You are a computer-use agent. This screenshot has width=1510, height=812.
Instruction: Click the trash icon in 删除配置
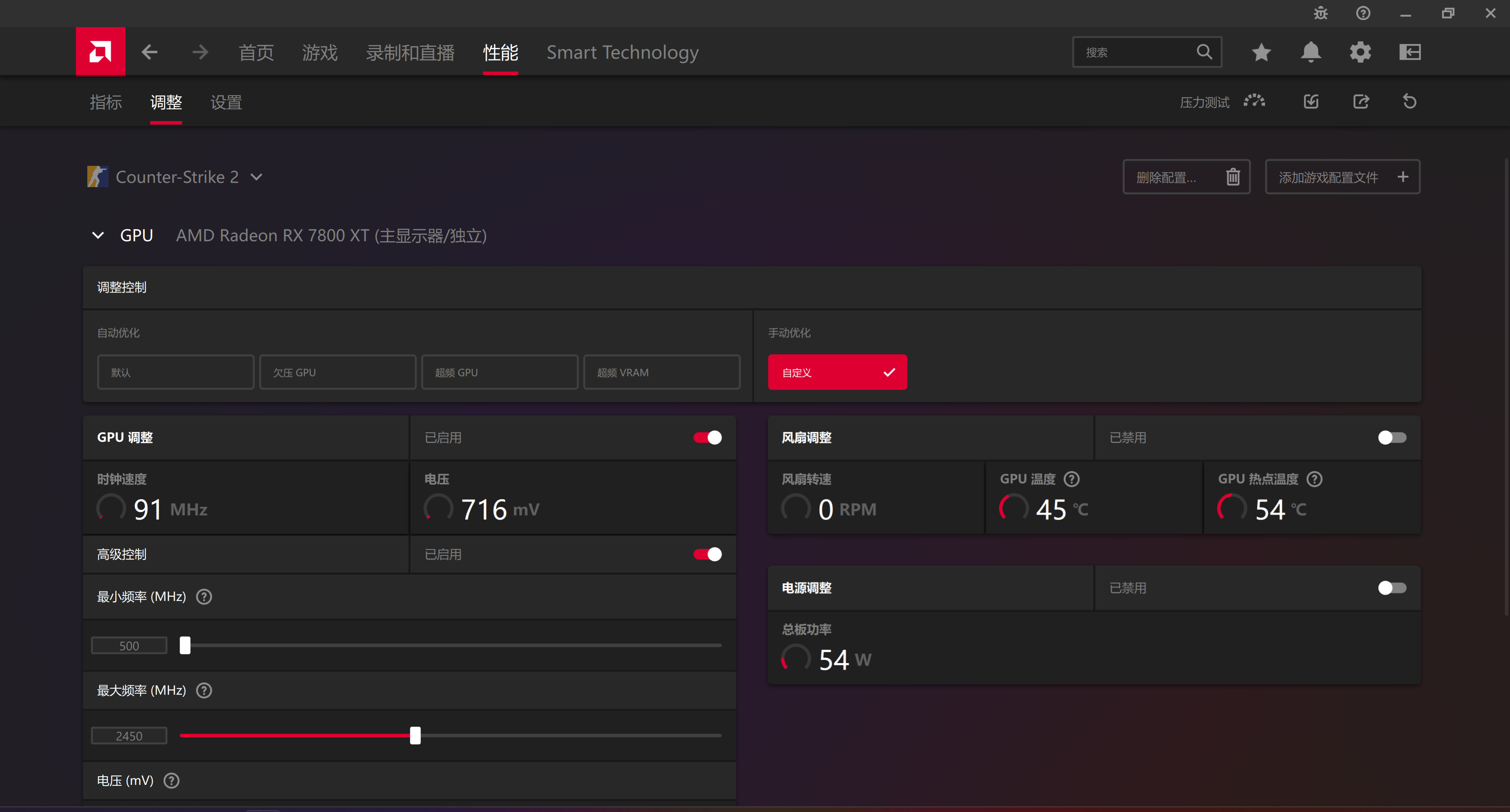tap(1233, 176)
